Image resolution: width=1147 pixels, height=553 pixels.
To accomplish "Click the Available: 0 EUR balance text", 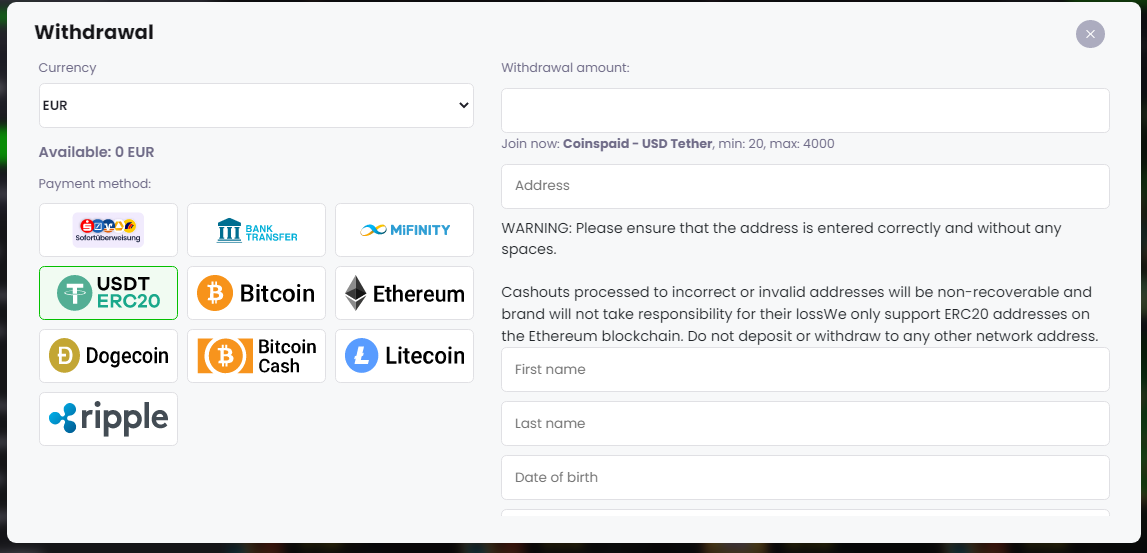I will (96, 153).
